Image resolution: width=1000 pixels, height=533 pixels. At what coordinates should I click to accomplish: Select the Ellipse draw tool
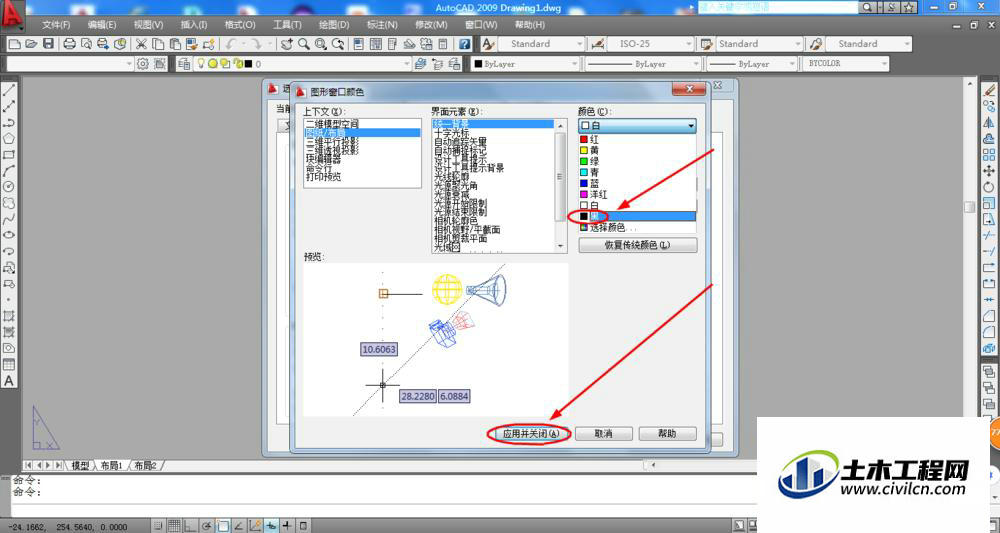coord(9,235)
